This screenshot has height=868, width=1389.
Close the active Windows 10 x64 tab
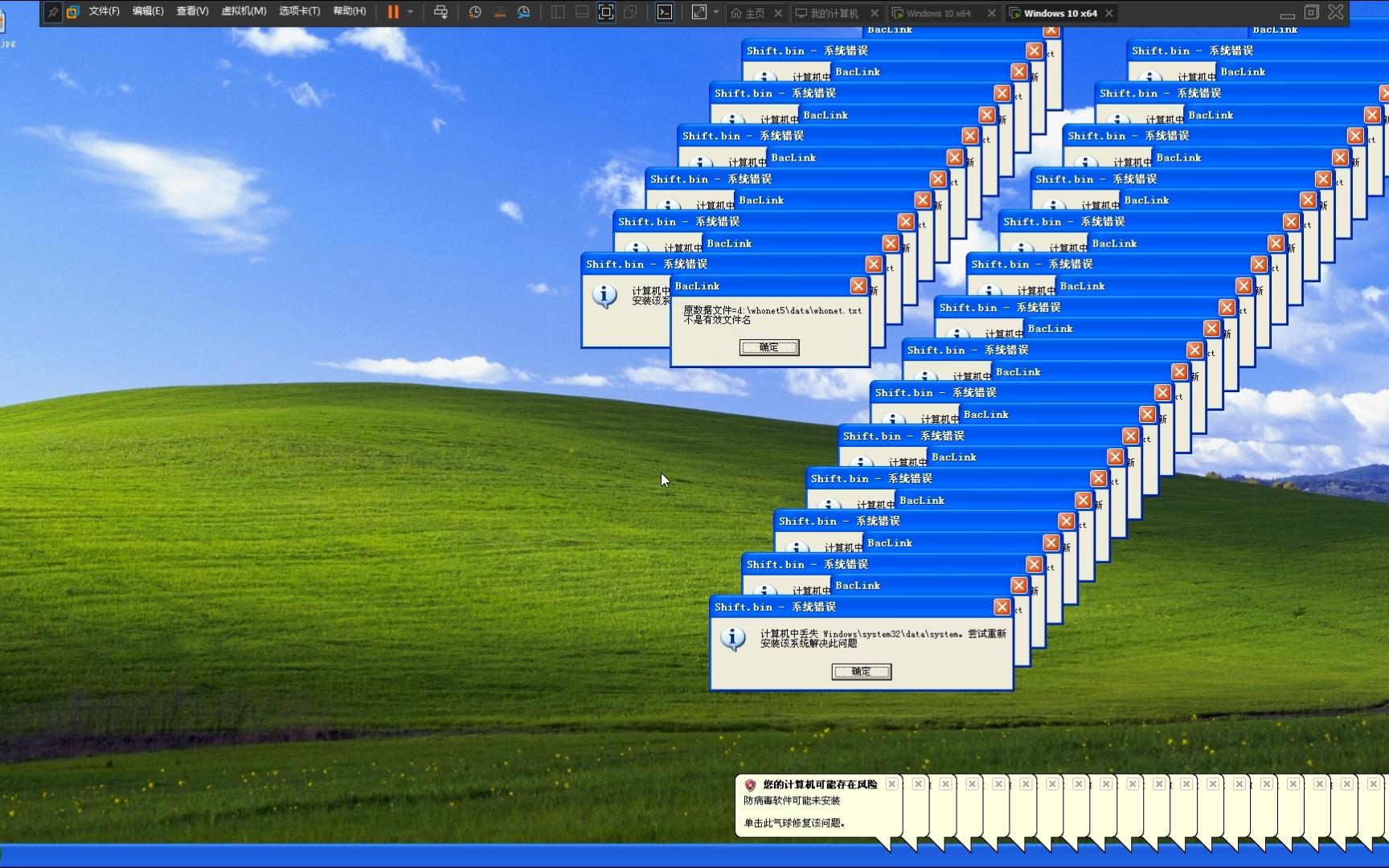tap(1109, 13)
